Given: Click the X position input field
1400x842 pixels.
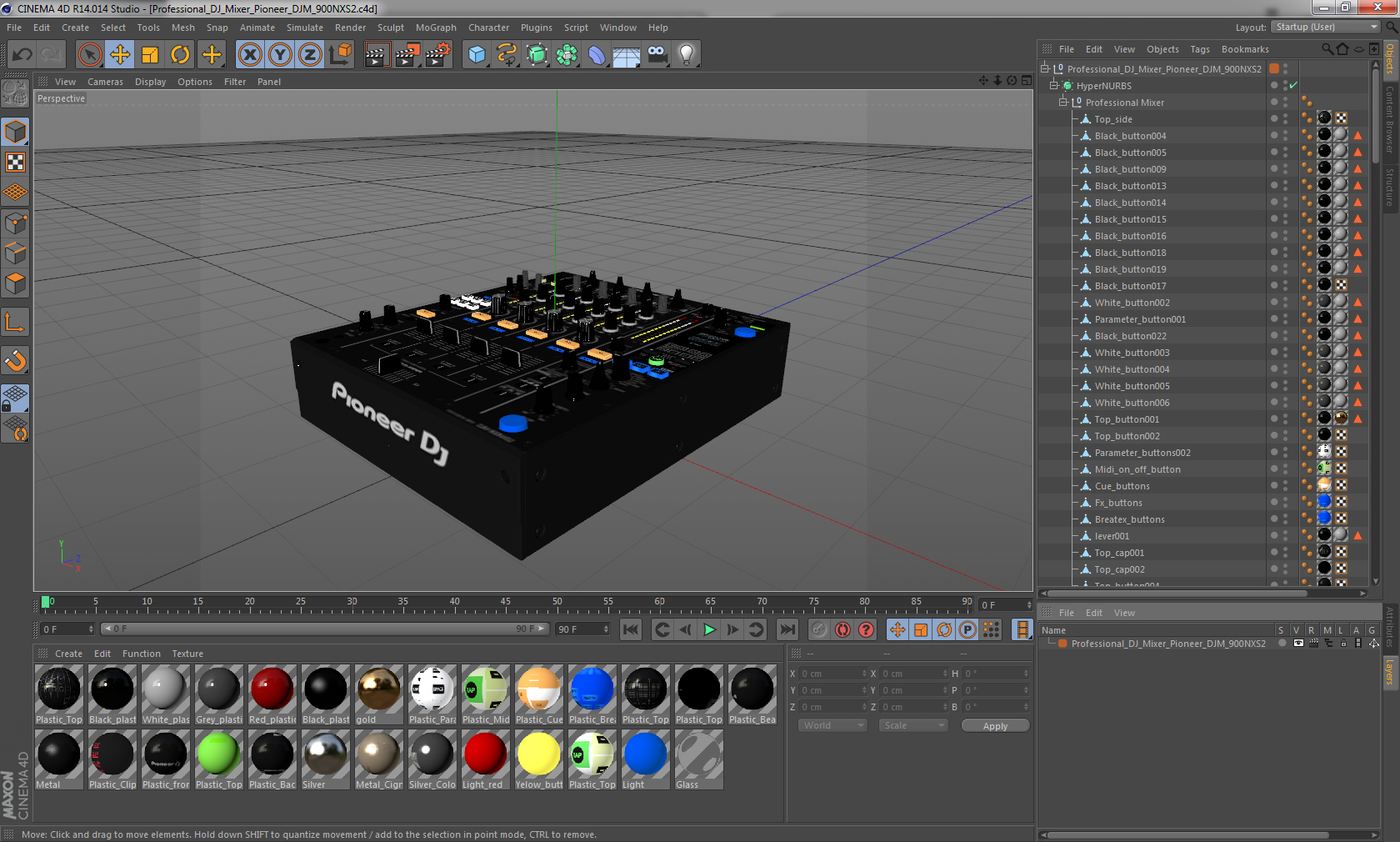Looking at the screenshot, I should tap(832, 674).
